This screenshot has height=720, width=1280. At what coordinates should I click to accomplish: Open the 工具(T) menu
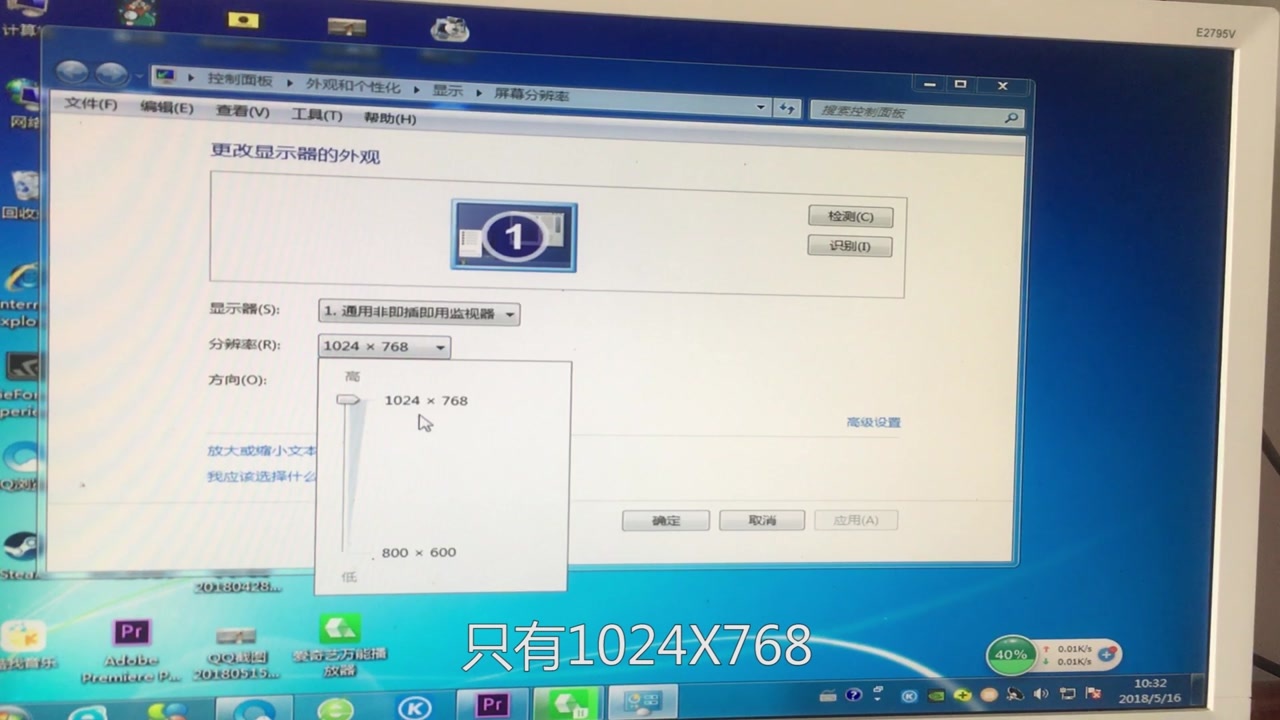pyautogui.click(x=317, y=115)
